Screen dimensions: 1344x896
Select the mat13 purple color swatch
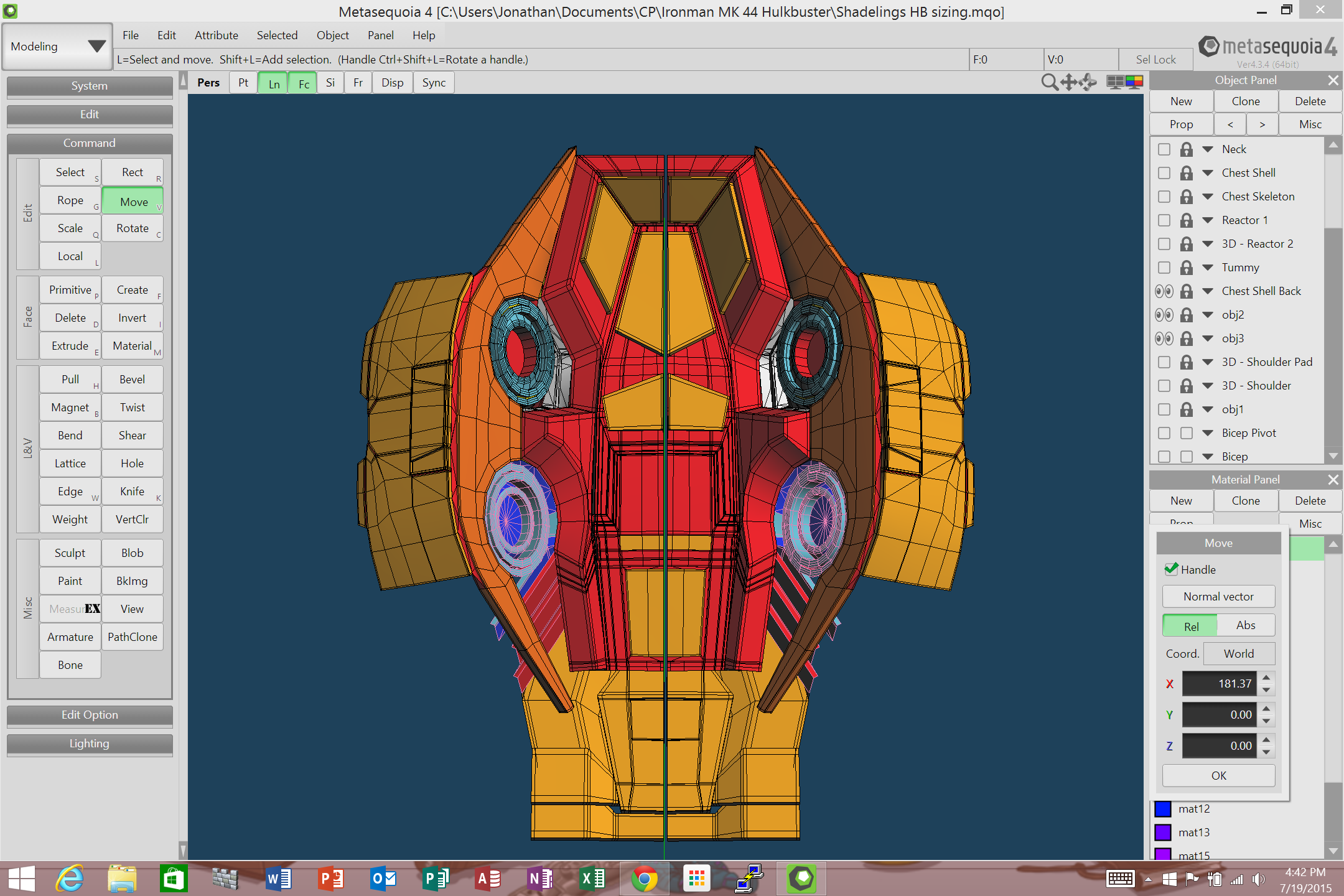tap(1162, 833)
